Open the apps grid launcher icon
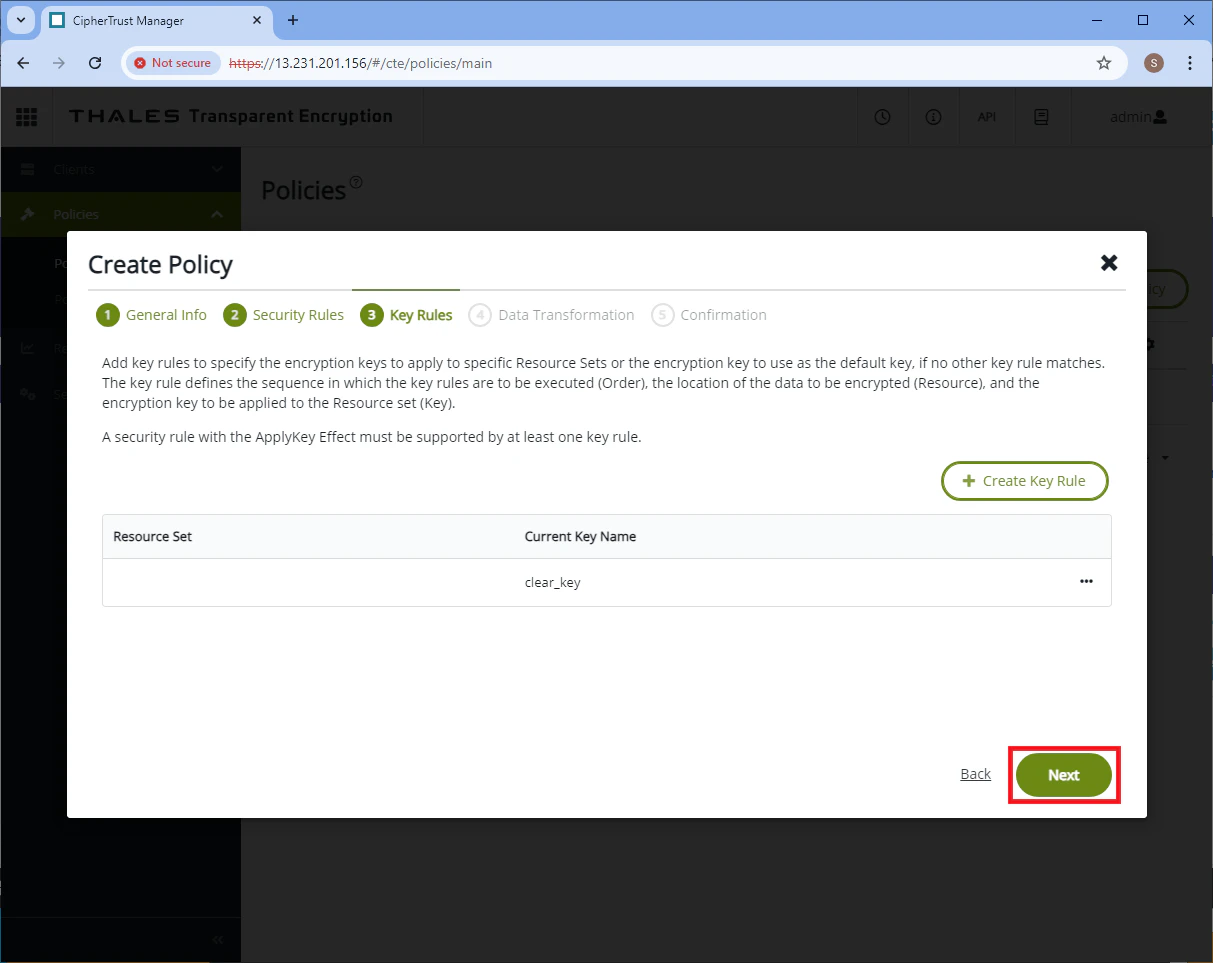 point(27,117)
